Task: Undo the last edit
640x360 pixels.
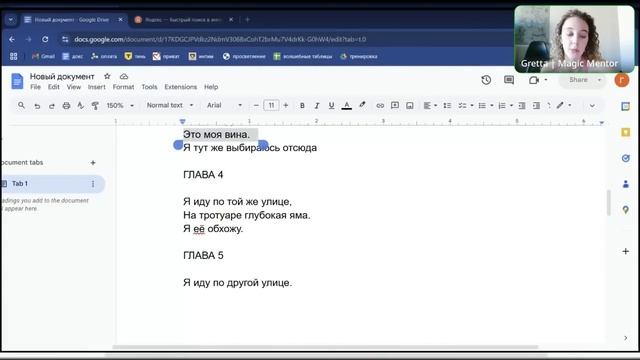Action: tap(37, 106)
